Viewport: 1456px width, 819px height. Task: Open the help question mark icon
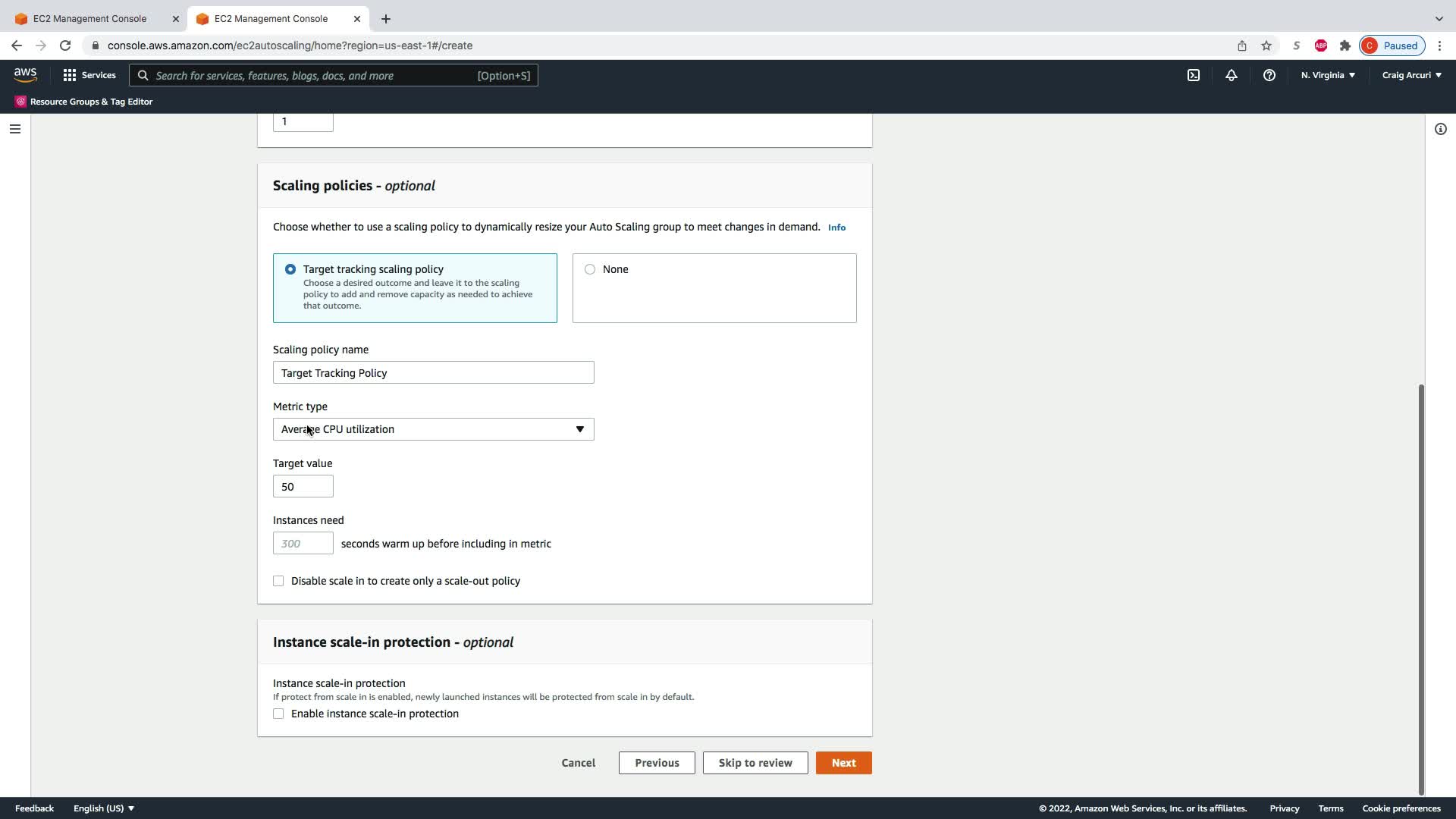(1269, 75)
